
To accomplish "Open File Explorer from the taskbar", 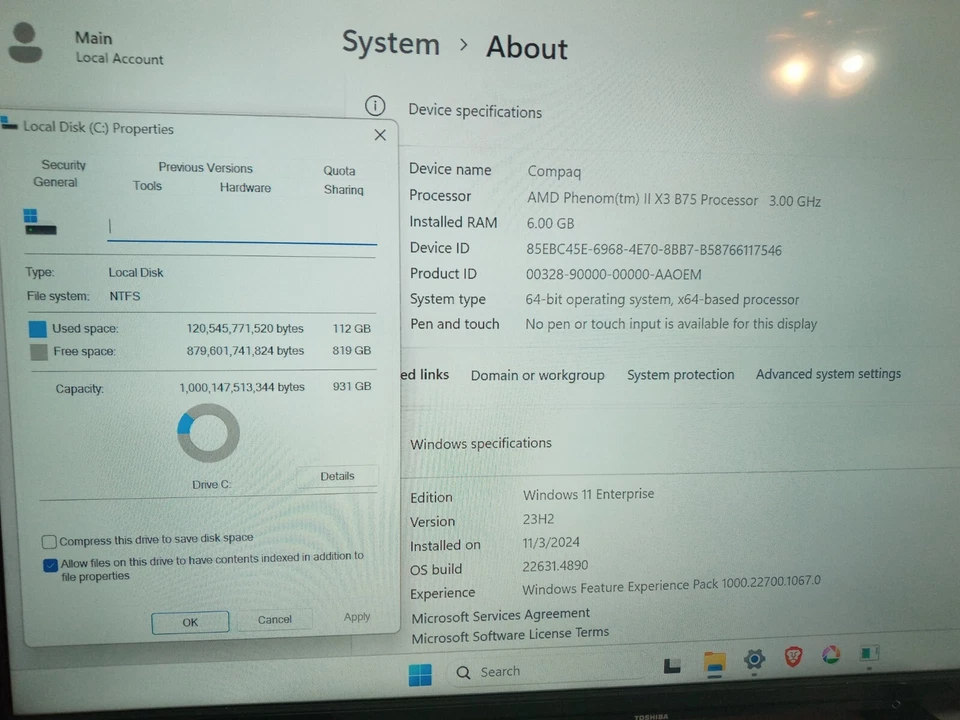I will (x=713, y=660).
